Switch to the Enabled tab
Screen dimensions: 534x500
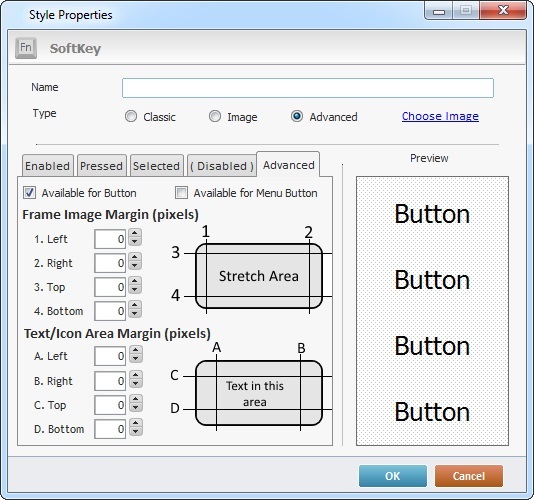tap(48, 166)
